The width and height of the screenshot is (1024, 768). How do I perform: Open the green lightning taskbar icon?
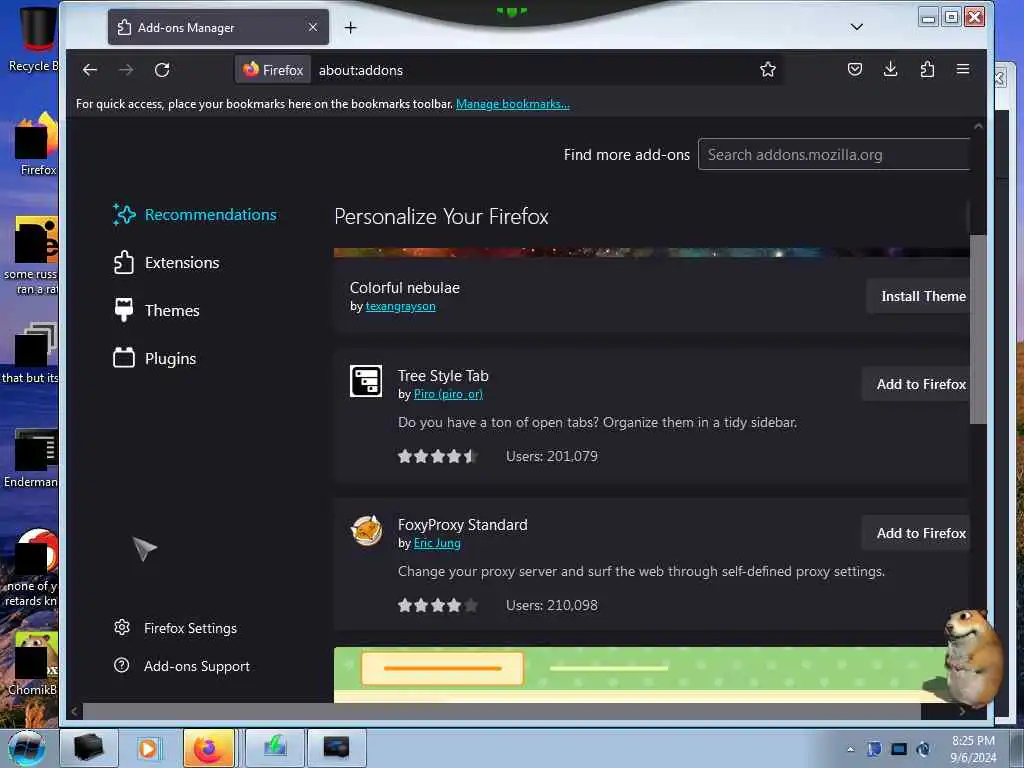275,748
